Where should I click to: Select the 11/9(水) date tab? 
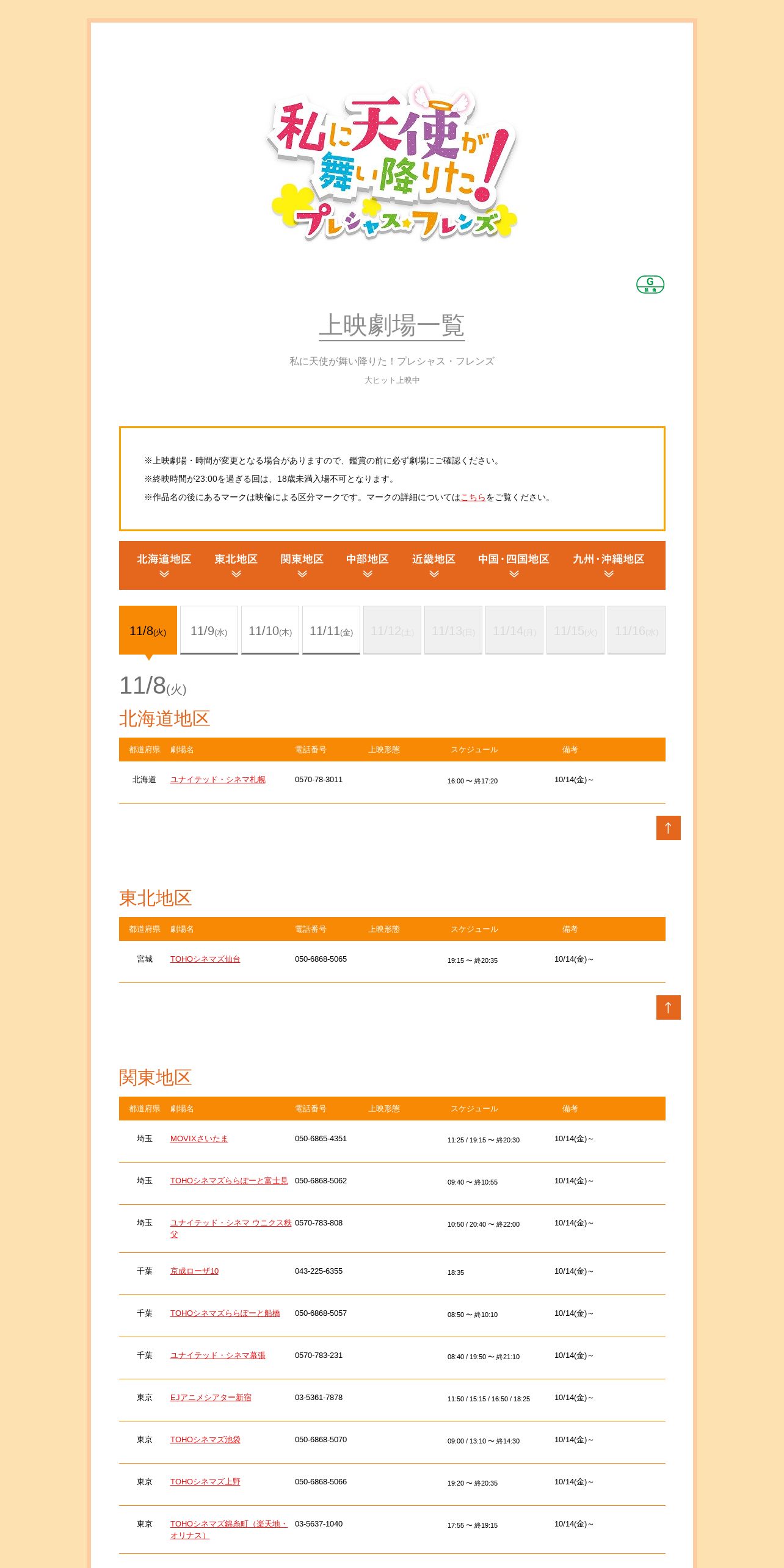[x=209, y=630]
